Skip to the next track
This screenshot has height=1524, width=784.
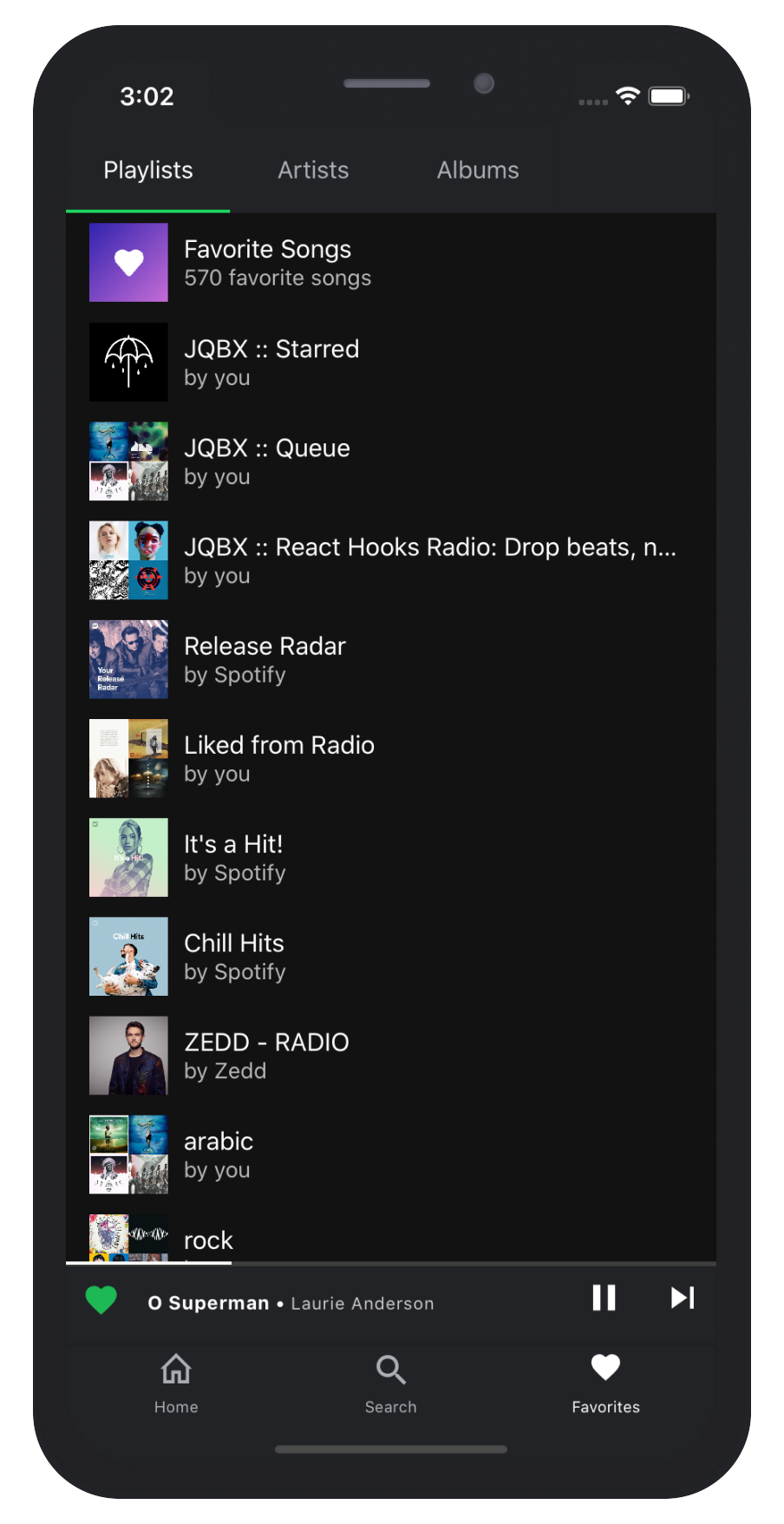[683, 1298]
